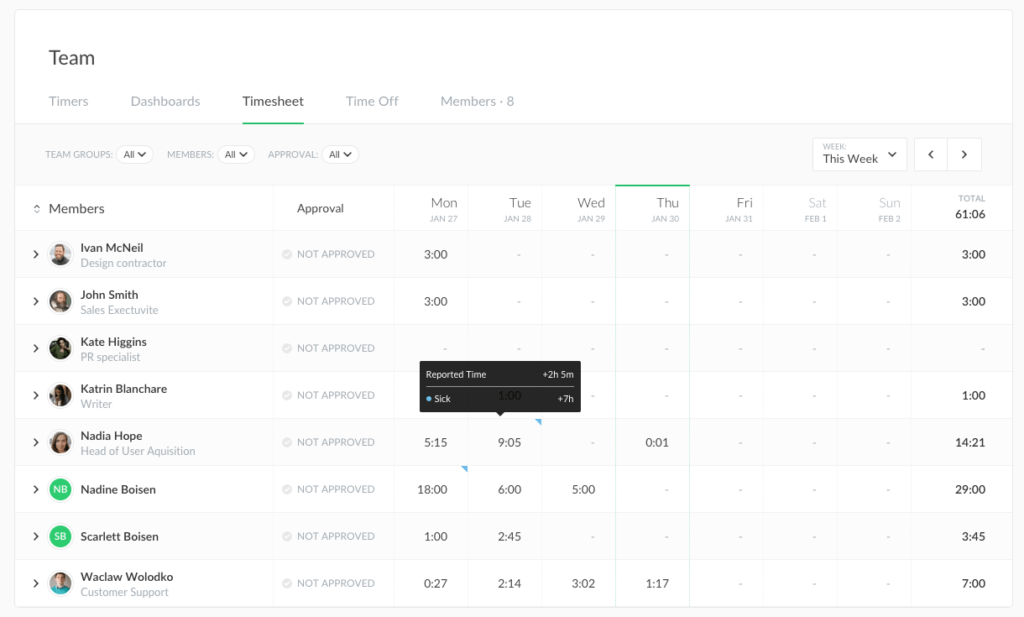Image resolution: width=1024 pixels, height=617 pixels.
Task: Click Ivan McNeil's profile avatar
Action: 61,255
